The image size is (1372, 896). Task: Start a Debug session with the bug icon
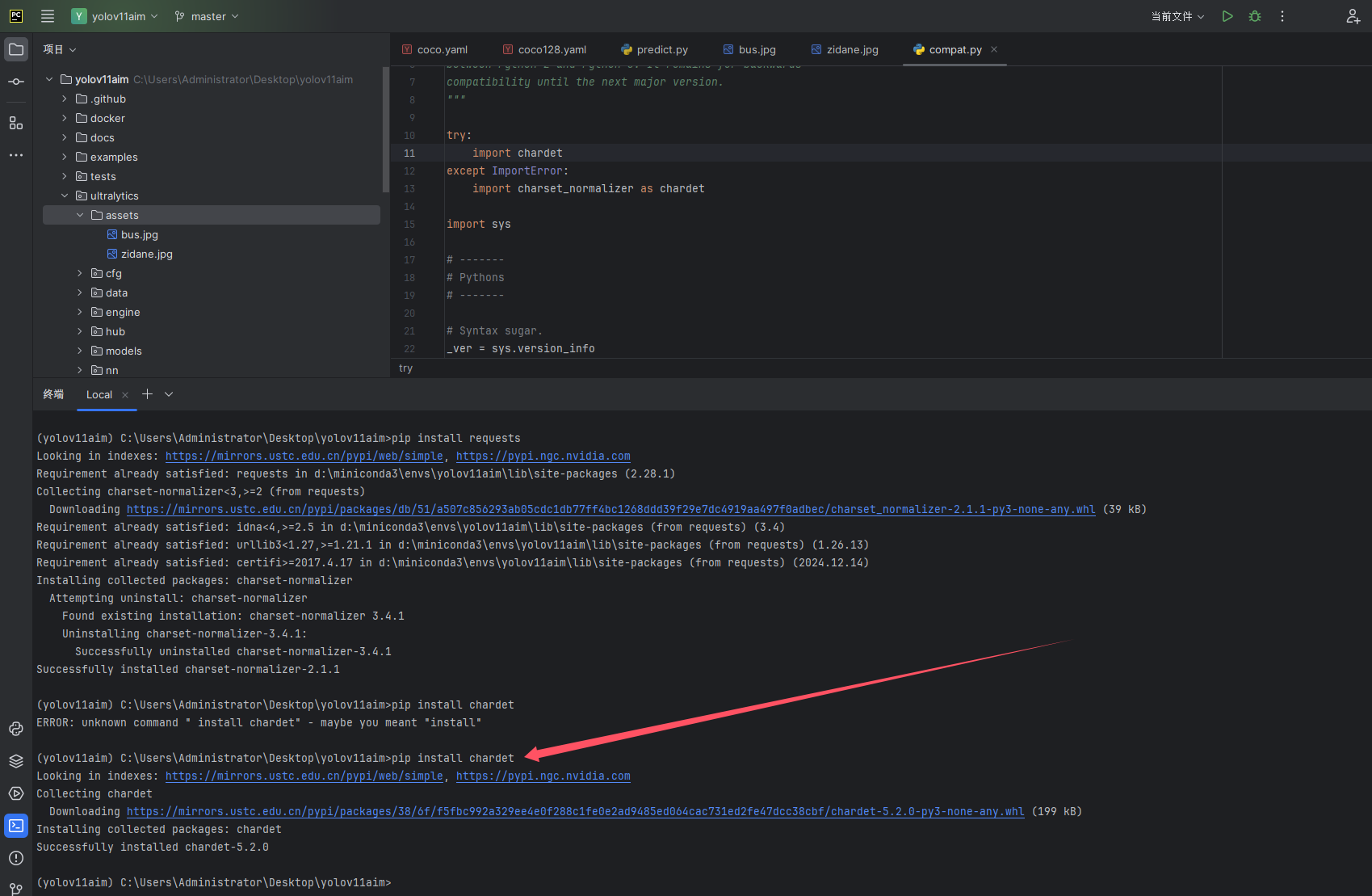(x=1254, y=16)
